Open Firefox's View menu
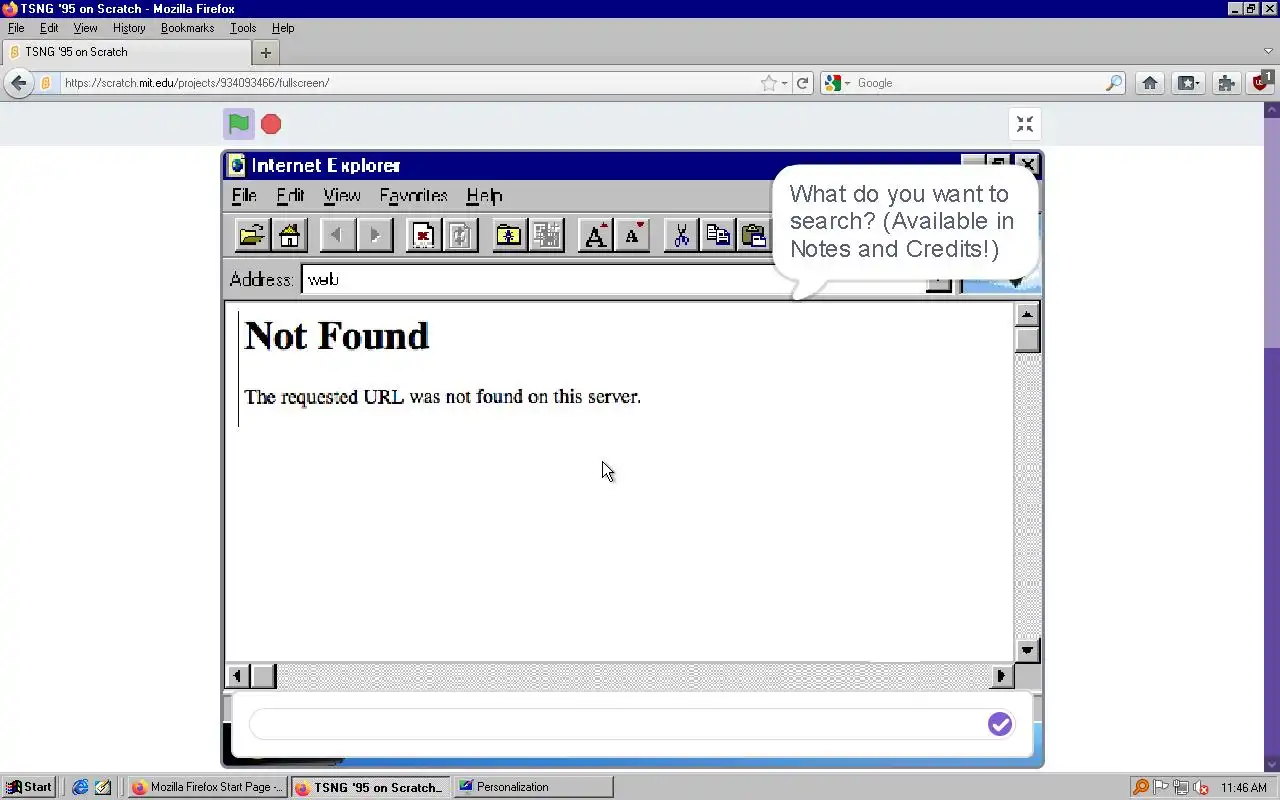 tap(86, 28)
